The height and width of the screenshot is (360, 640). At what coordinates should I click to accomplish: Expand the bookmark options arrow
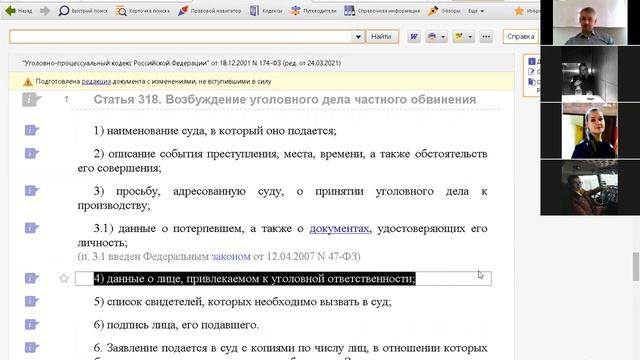point(470,37)
